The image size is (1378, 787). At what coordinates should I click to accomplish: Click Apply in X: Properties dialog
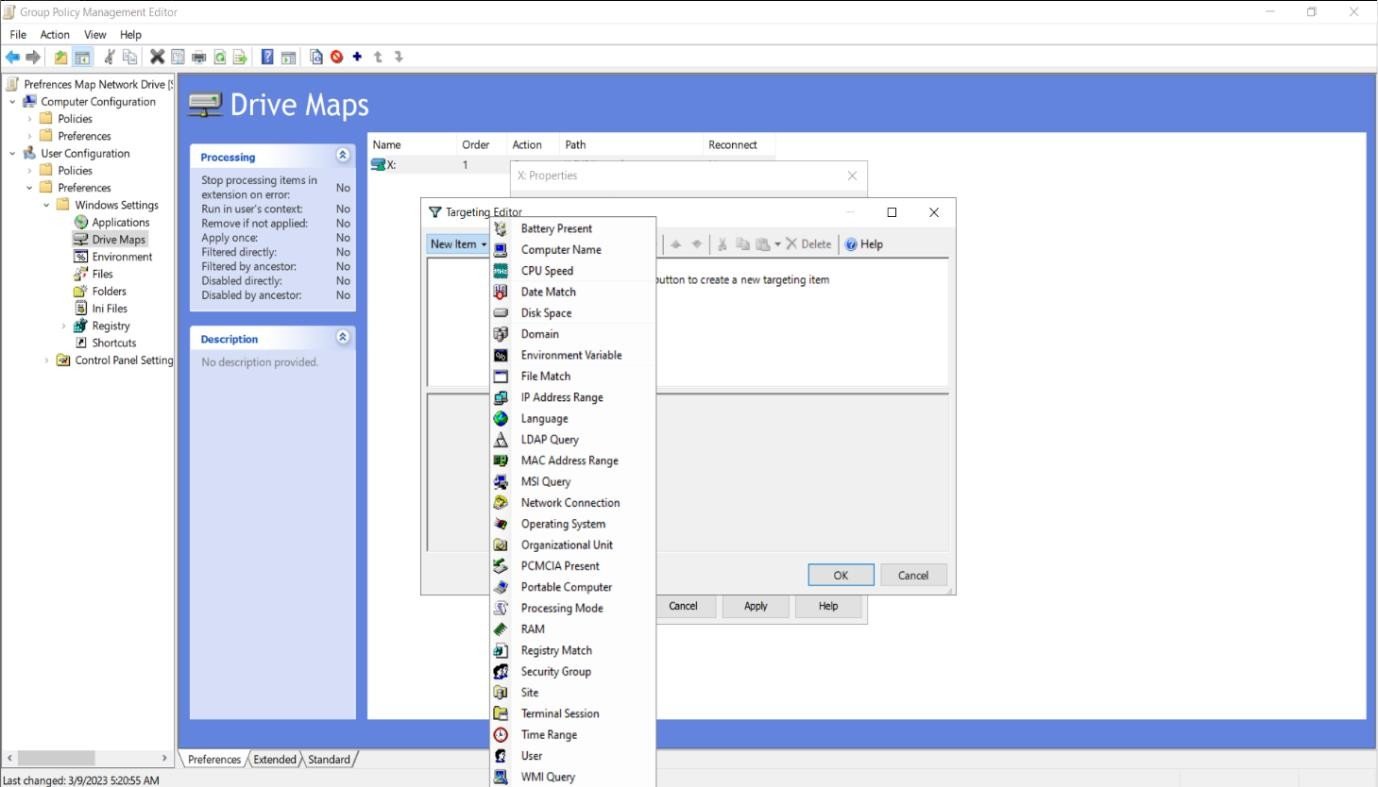click(x=756, y=606)
